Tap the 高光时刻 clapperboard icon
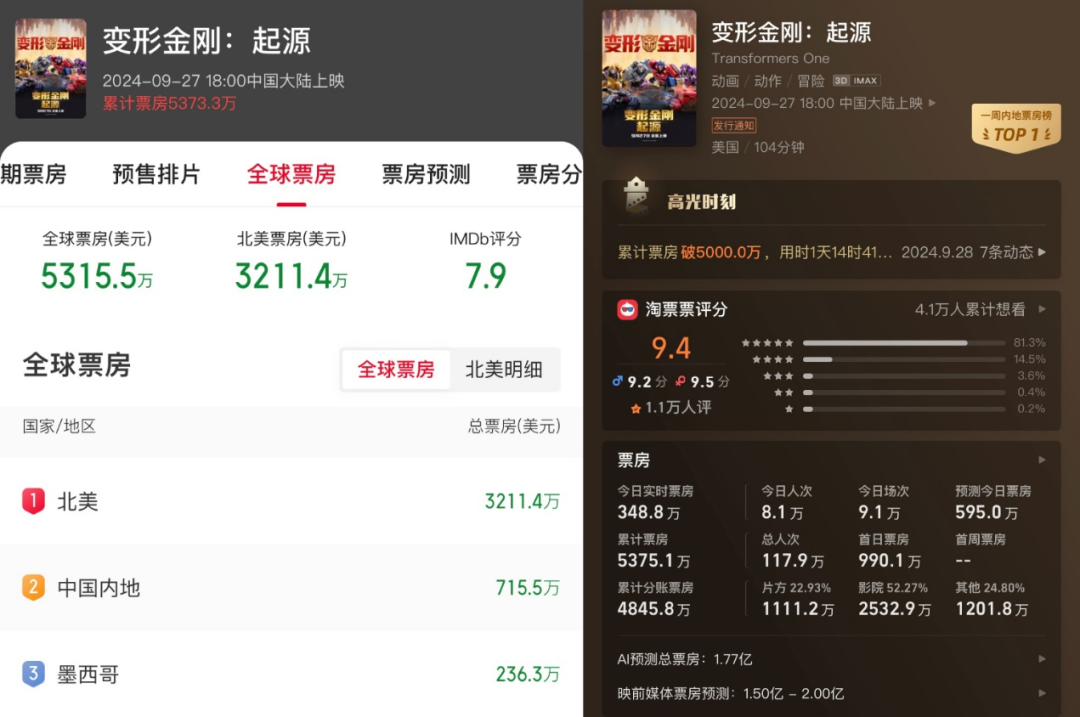Screen dimensions: 1080x717 pos(636,197)
